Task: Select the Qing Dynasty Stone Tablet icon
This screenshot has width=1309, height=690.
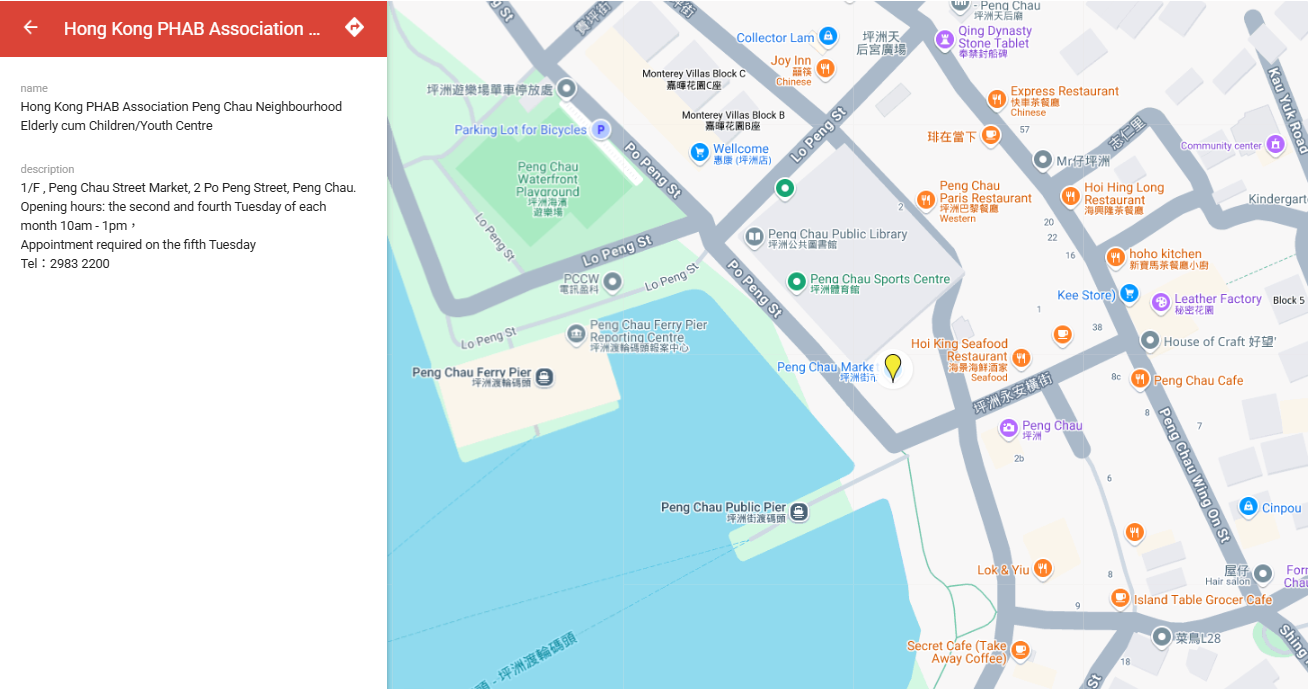Action: coord(944,38)
